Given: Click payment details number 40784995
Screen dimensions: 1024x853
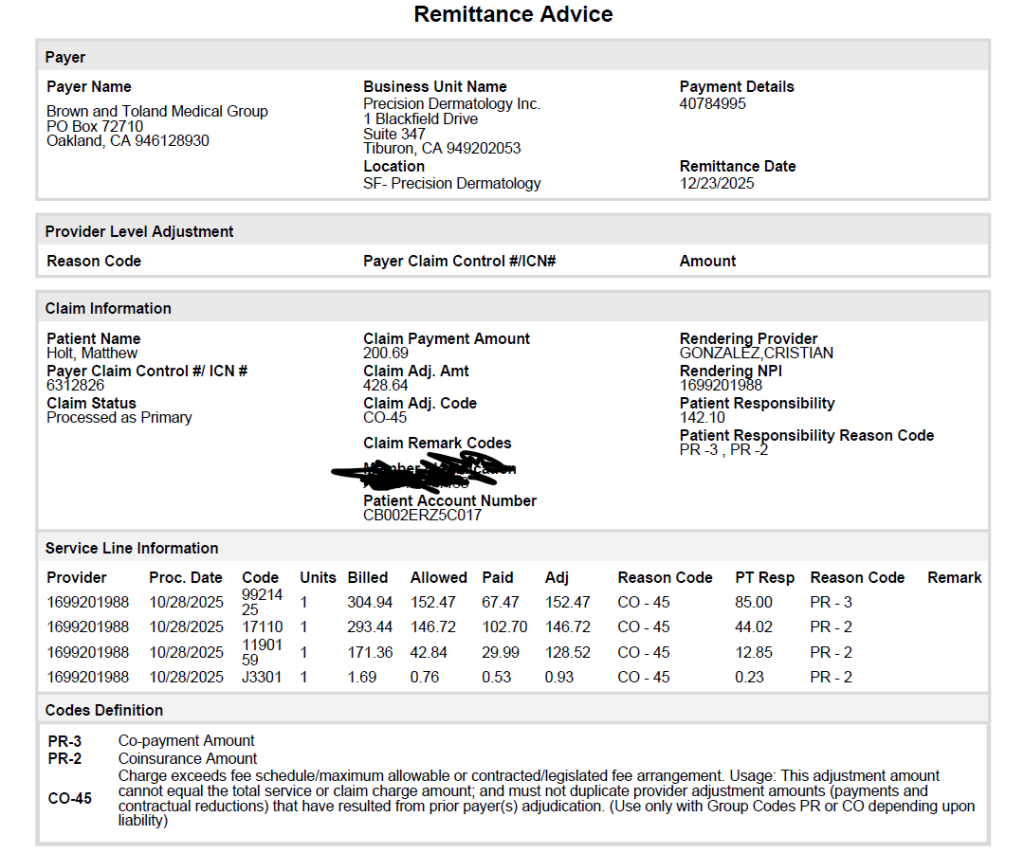Looking at the screenshot, I should click(712, 104).
